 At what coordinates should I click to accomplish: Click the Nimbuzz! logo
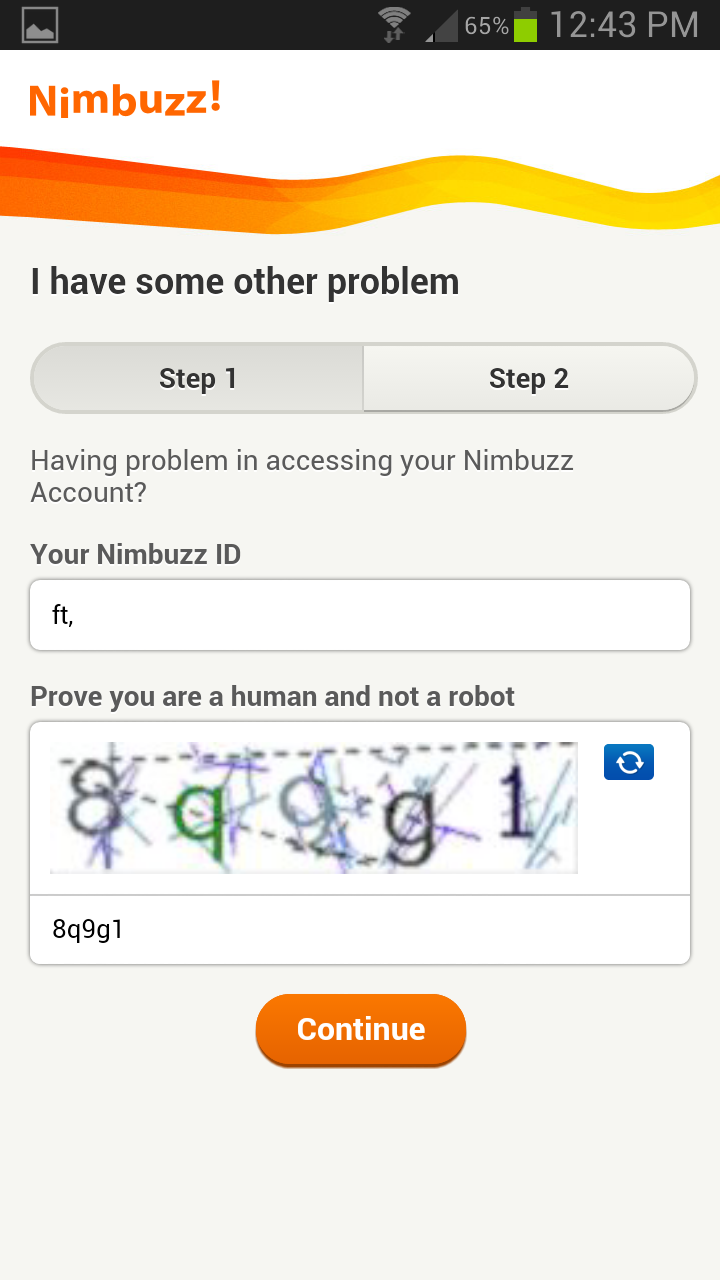click(125, 100)
